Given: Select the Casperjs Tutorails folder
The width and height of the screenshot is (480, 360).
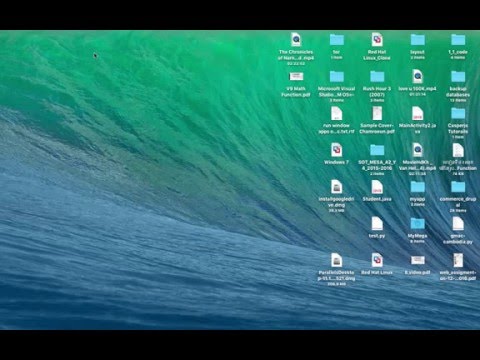Looking at the screenshot, I should 458,114.
